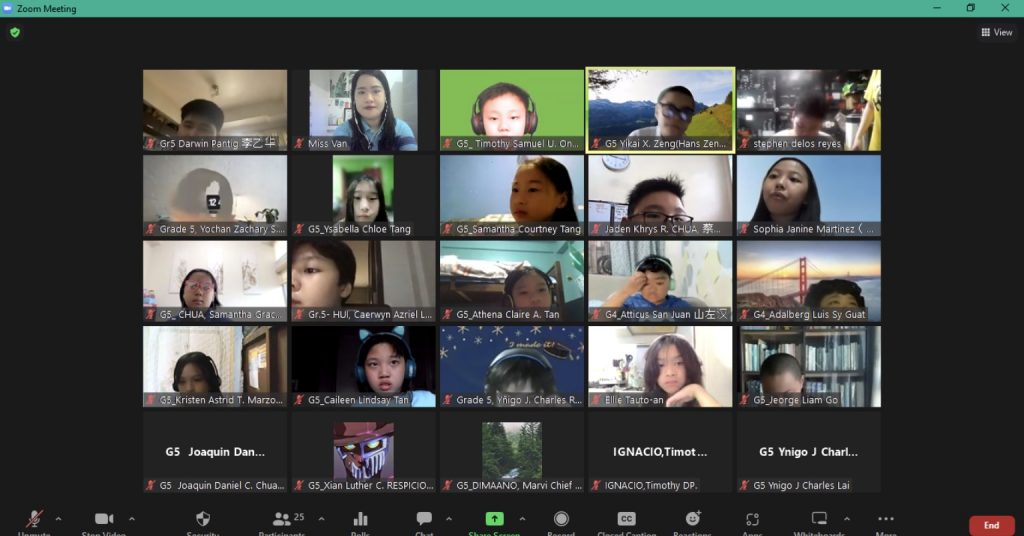1024x536 pixels.
Task: Open share options arrow beside Share Screen
Action: pos(522,519)
